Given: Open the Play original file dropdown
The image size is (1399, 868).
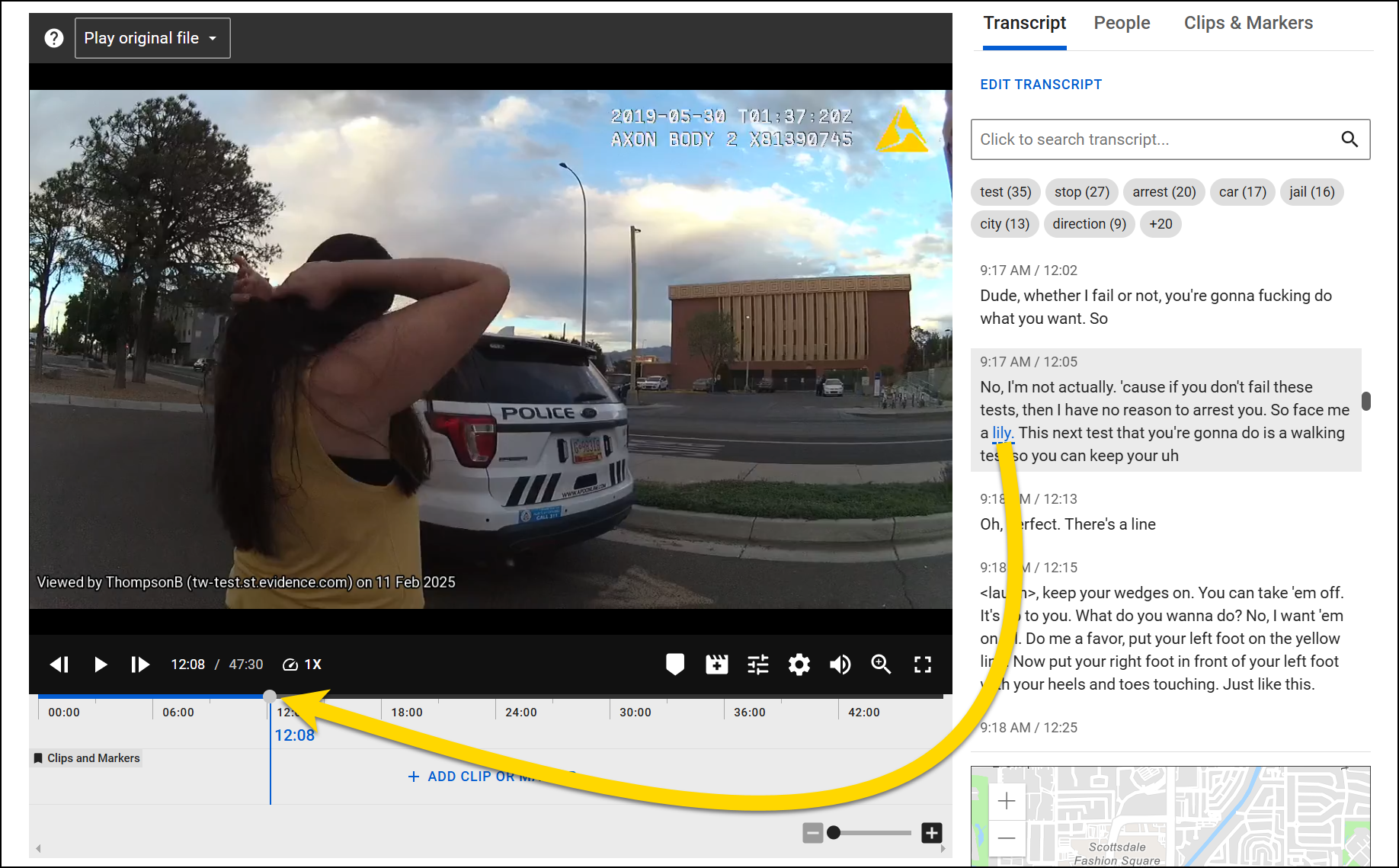Looking at the screenshot, I should coord(152,38).
